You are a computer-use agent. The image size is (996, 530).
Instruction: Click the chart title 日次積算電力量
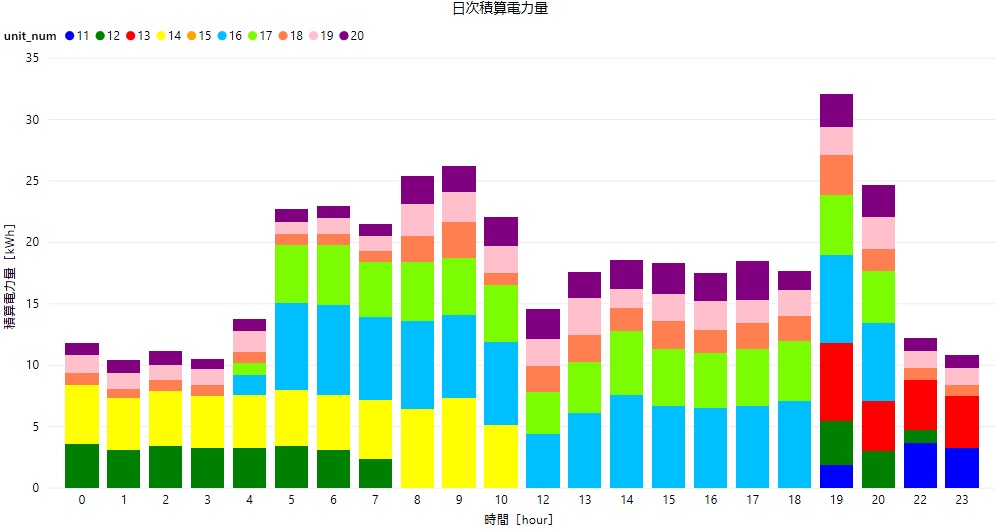(x=500, y=8)
